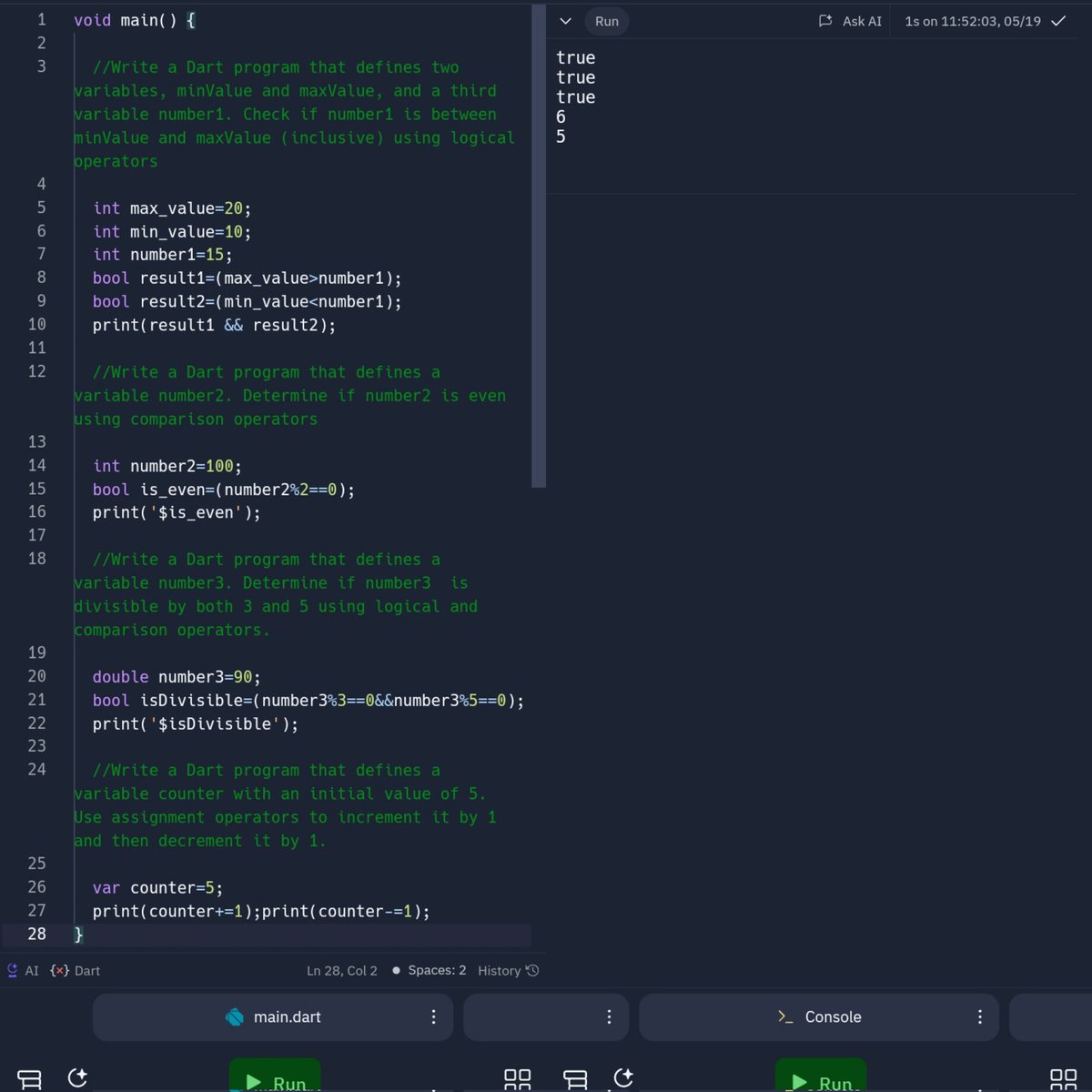Click the console output value 6
This screenshot has height=1092, width=1092.
[x=561, y=116]
